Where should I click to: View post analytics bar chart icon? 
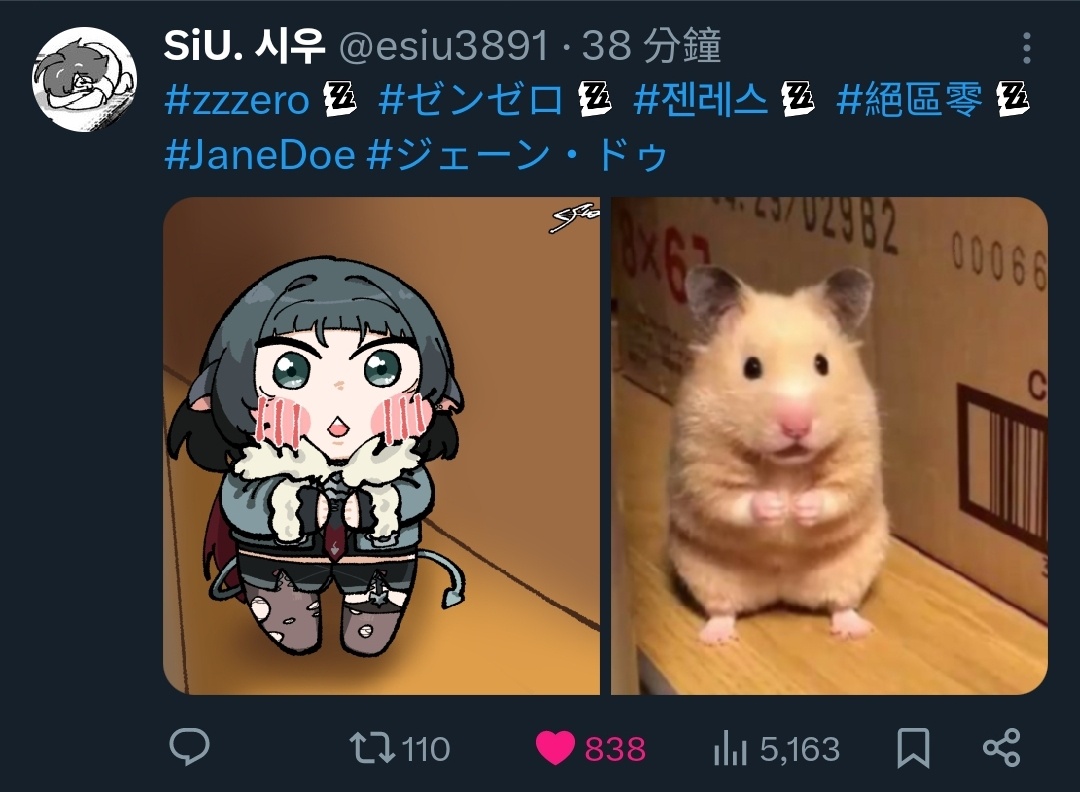coord(731,748)
